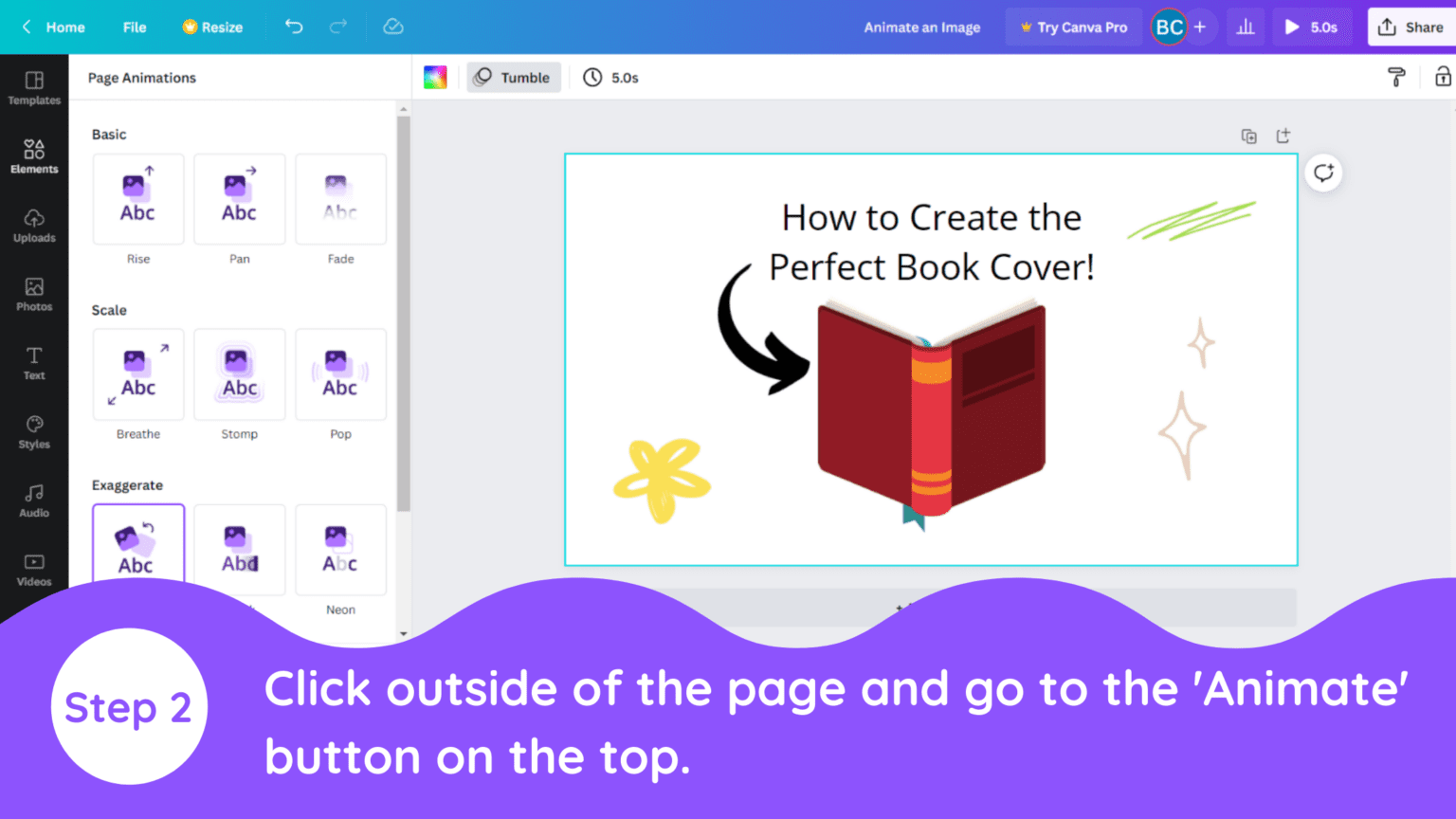Go back to Home
Image resolution: width=1456 pixels, height=819 pixels.
point(52,27)
